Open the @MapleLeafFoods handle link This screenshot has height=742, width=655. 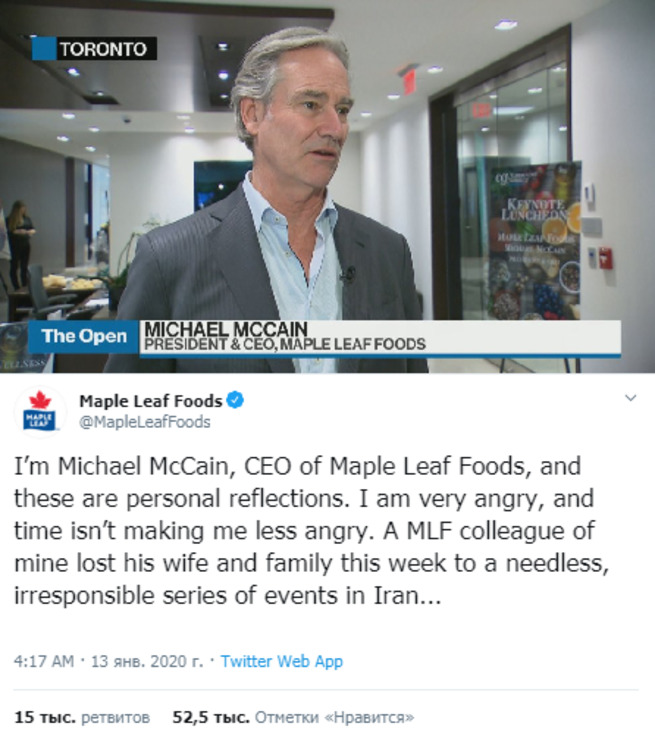tap(144, 422)
